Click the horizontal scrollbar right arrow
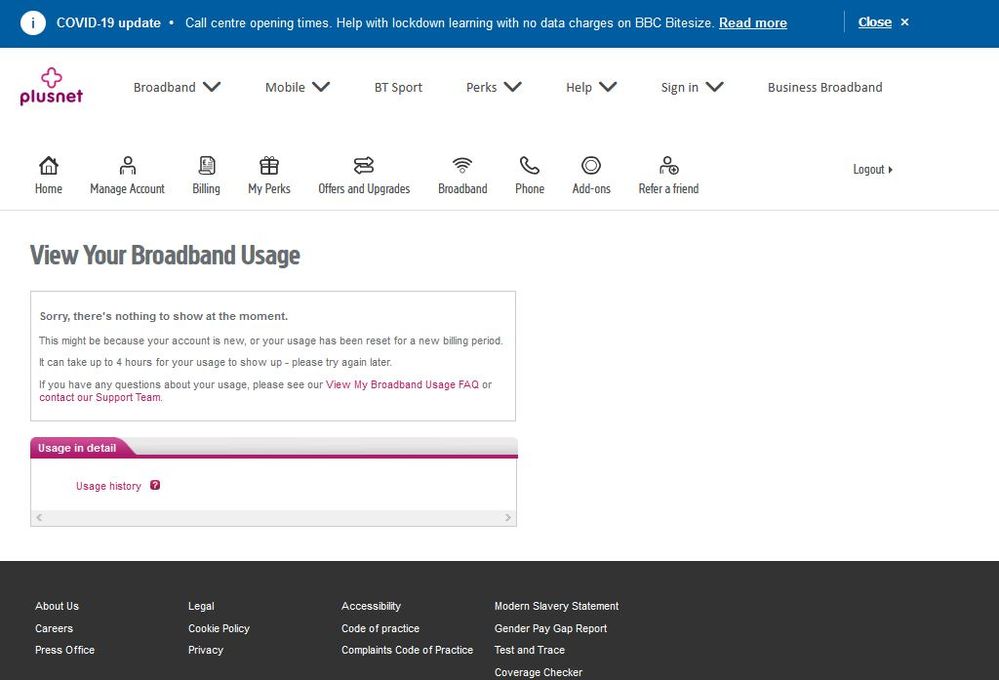Image resolution: width=999 pixels, height=680 pixels. [x=508, y=518]
